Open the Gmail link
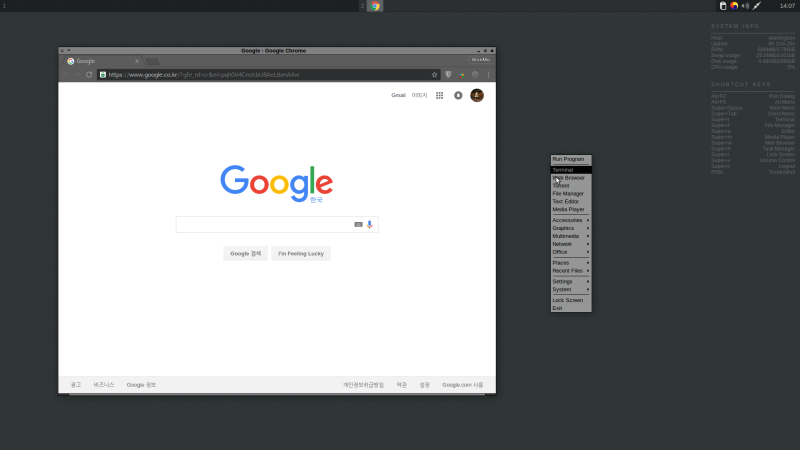The height and width of the screenshot is (450, 800). 398,95
